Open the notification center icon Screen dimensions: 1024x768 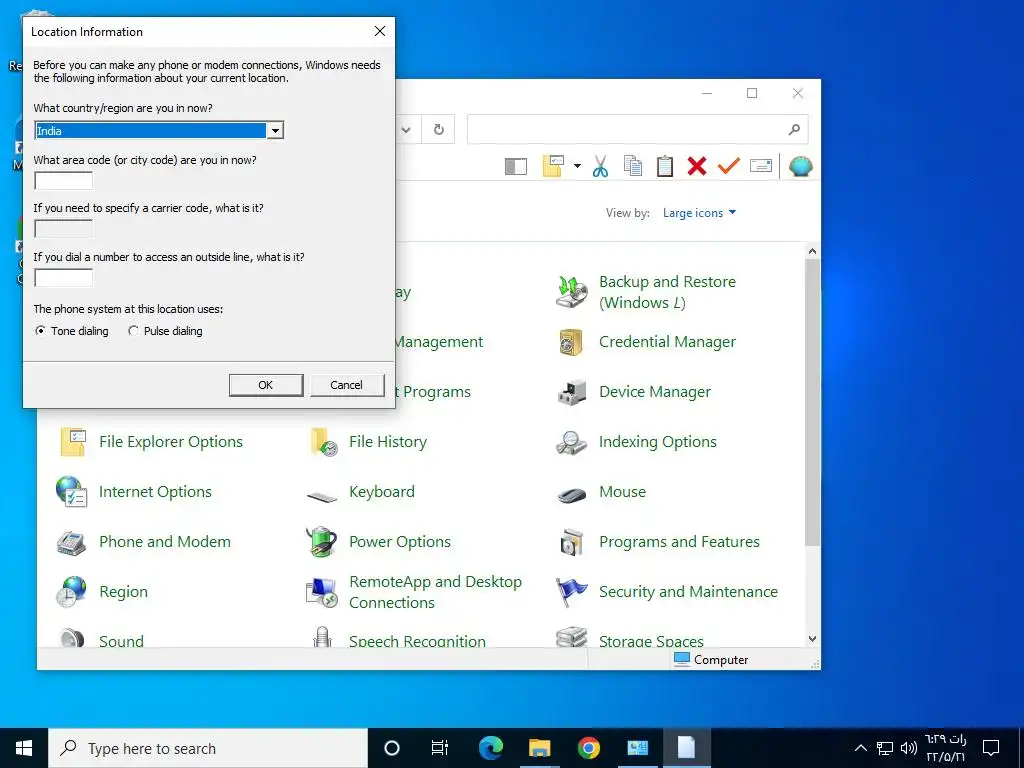click(991, 748)
